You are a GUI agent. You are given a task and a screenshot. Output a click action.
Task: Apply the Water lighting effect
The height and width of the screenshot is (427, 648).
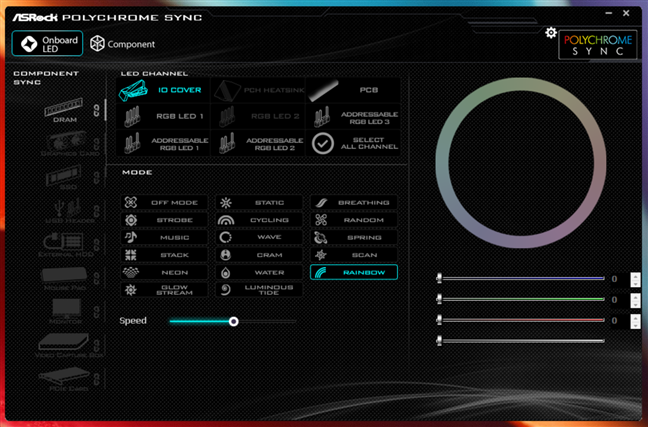[259, 272]
